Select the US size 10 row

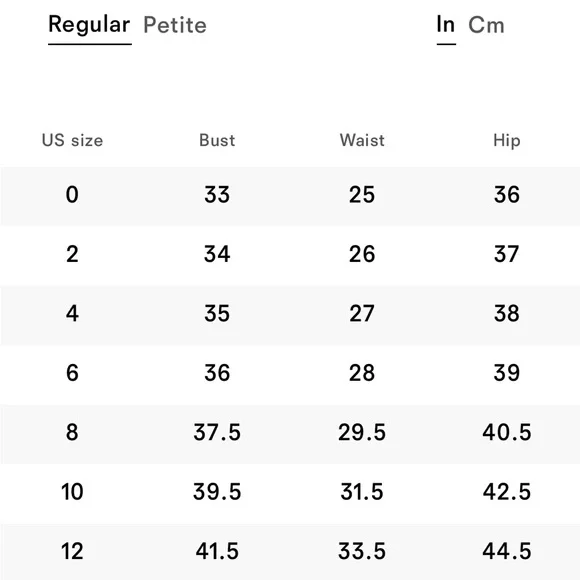[290, 493]
